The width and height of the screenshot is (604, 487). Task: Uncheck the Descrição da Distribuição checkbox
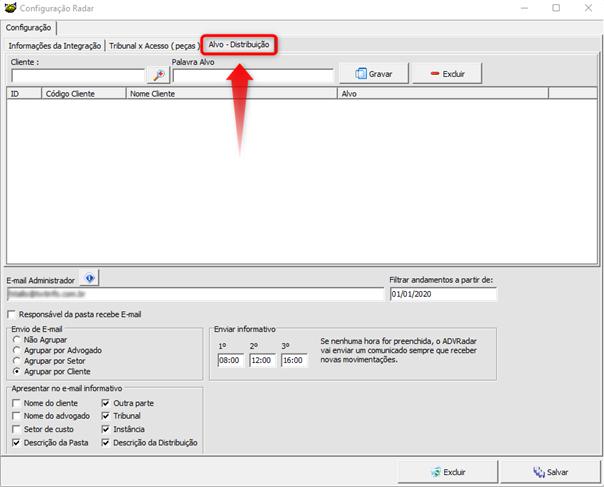click(106, 443)
